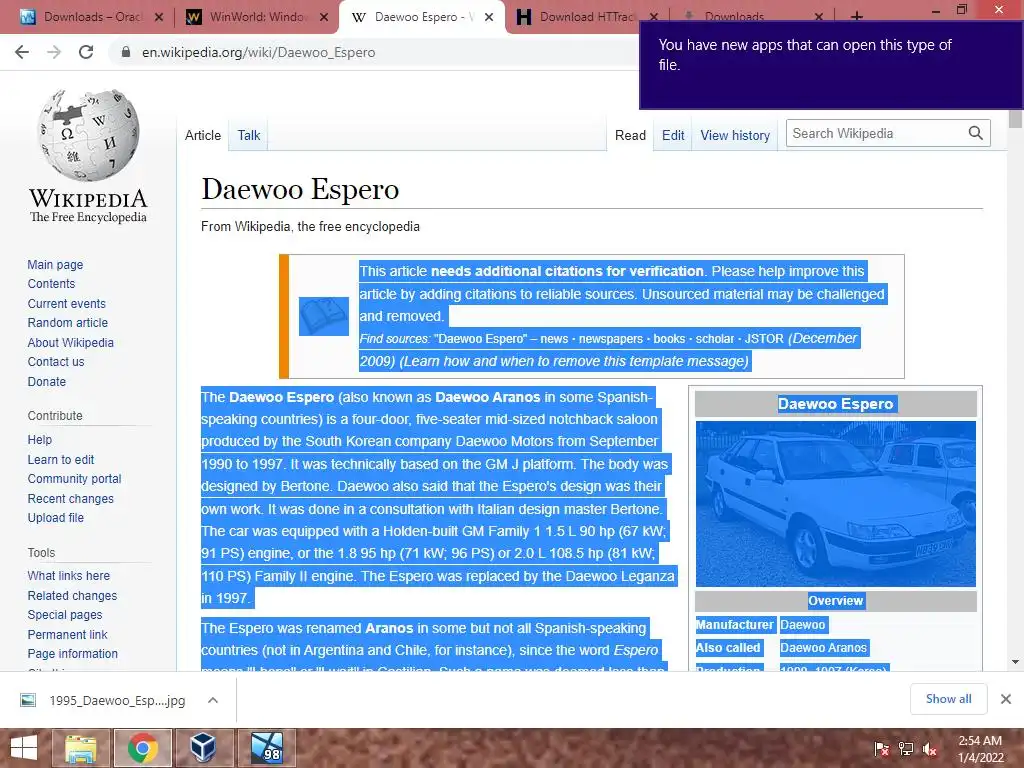The height and width of the screenshot is (768, 1024).
Task: Click the Daewoo Espero car photo
Action: [836, 504]
